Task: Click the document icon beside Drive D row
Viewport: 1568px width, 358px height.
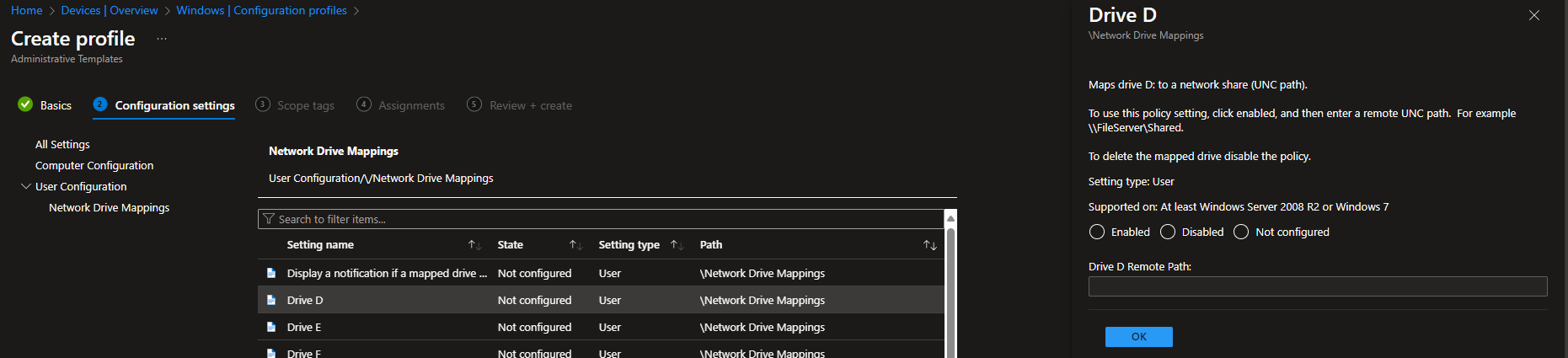Action: (x=271, y=300)
